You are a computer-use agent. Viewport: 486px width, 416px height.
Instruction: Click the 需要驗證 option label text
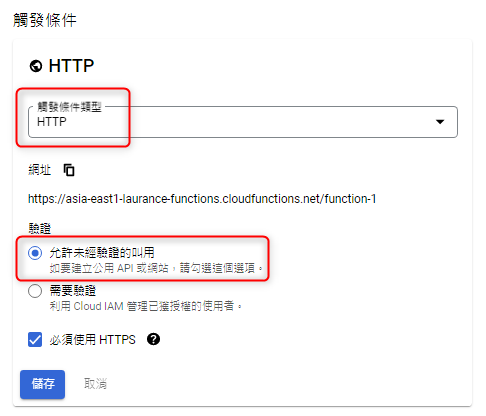click(x=73, y=291)
